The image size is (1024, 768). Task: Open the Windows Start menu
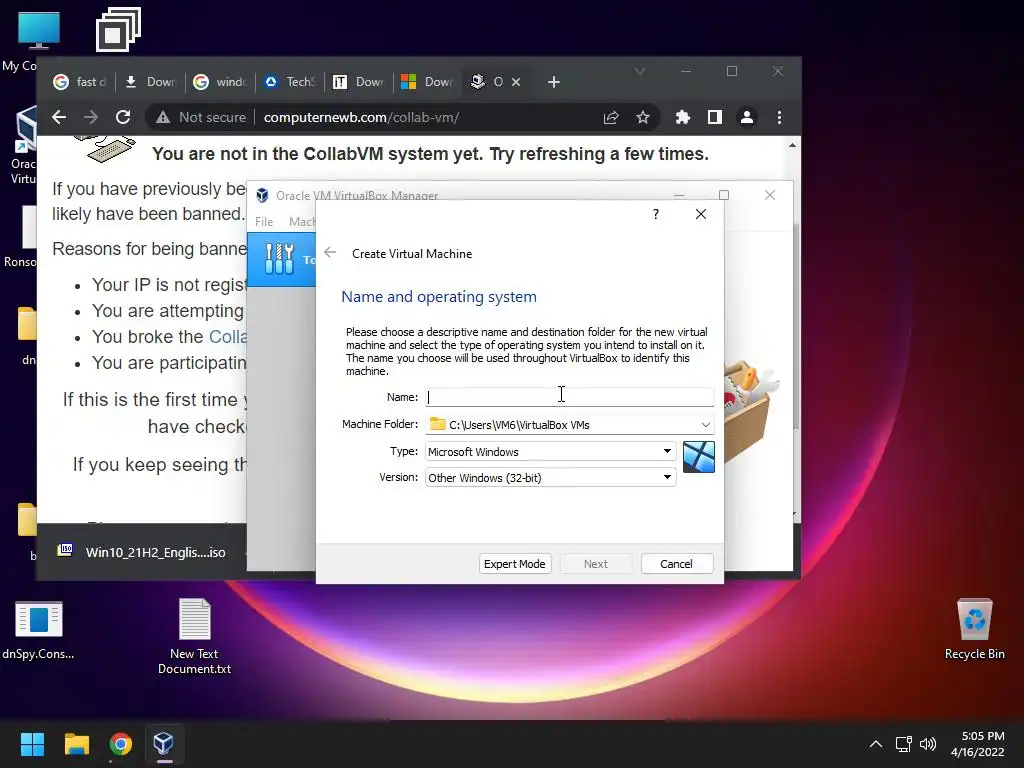click(x=32, y=744)
